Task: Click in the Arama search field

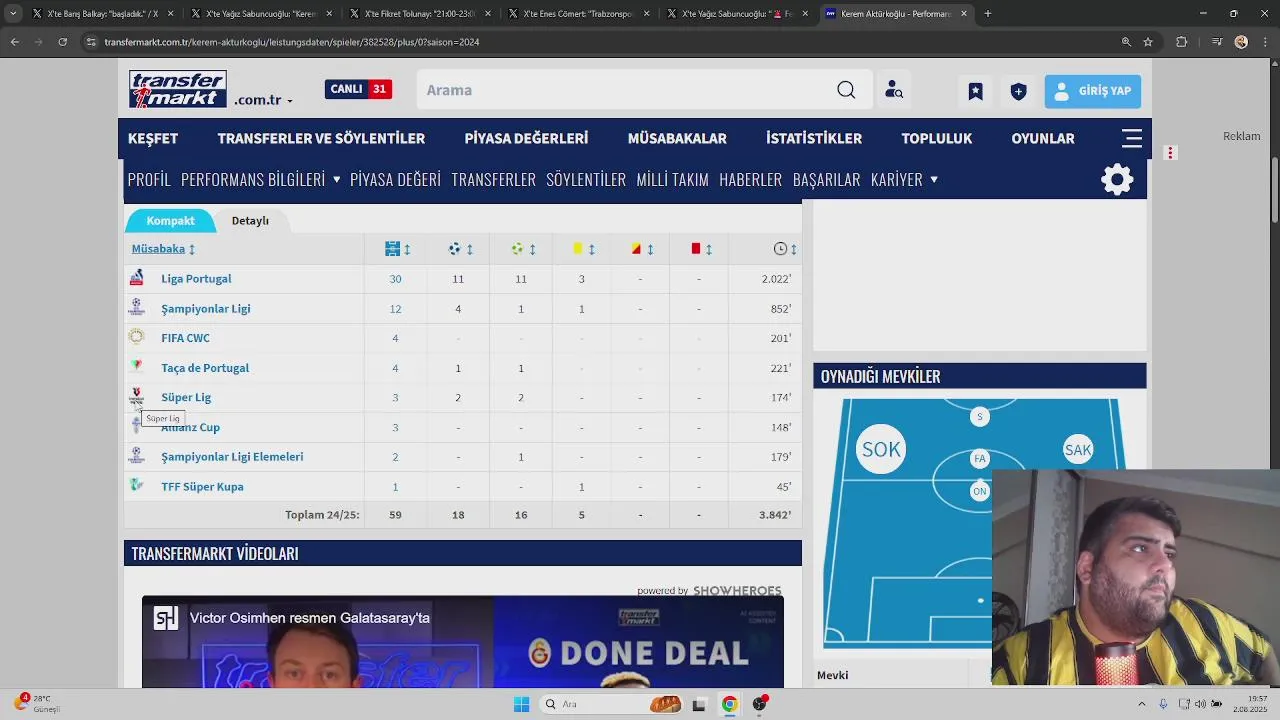Action: pos(627,90)
